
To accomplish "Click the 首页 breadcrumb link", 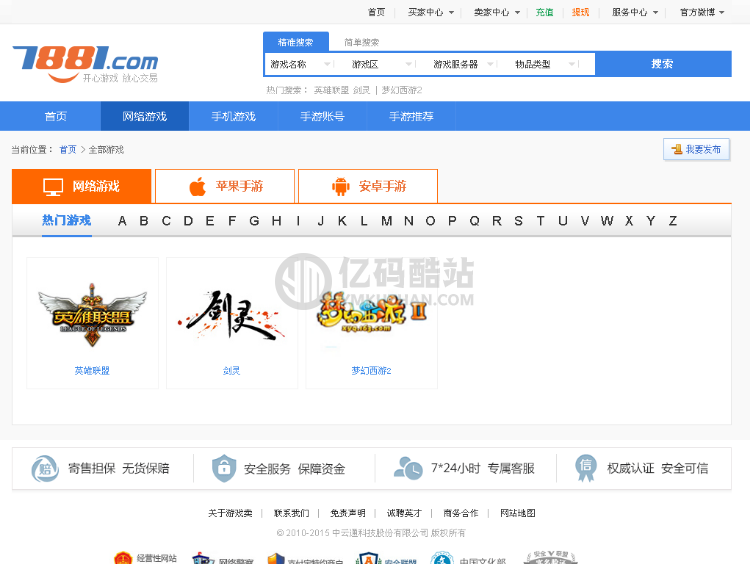I will click(x=68, y=150).
